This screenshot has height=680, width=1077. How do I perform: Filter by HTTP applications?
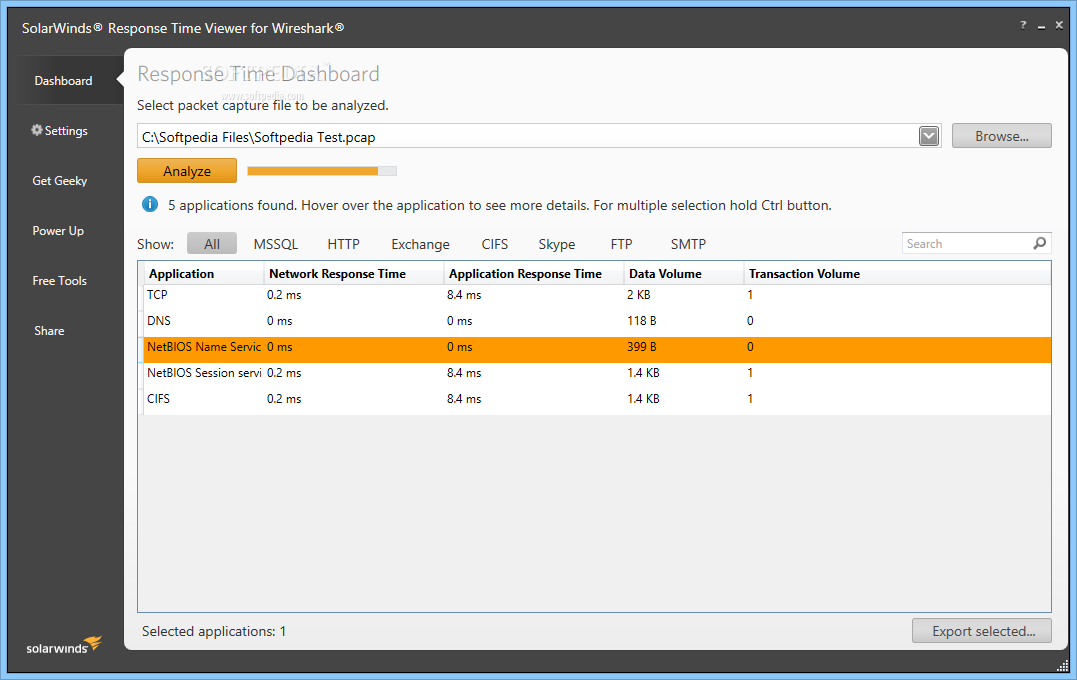coord(343,244)
